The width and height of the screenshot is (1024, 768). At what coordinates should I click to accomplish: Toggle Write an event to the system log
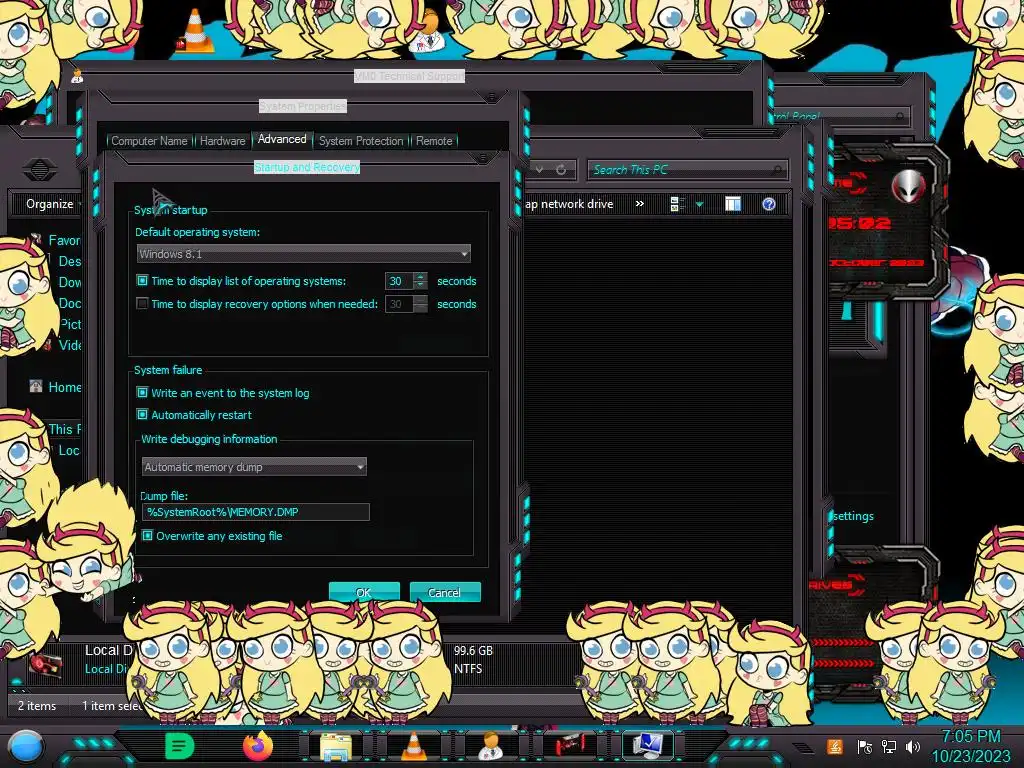point(142,392)
